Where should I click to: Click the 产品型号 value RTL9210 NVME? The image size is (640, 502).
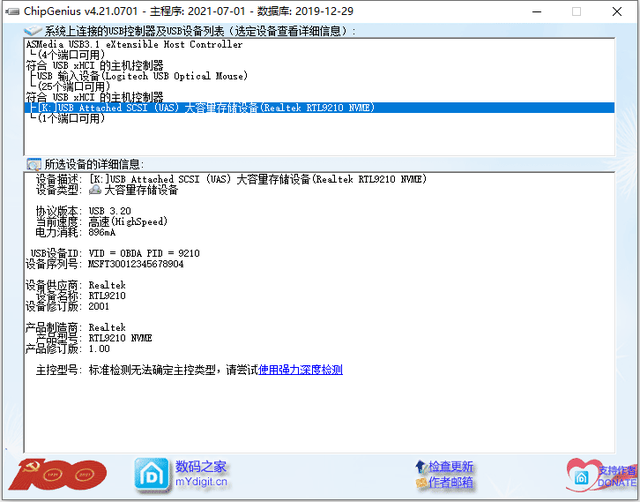(120, 338)
